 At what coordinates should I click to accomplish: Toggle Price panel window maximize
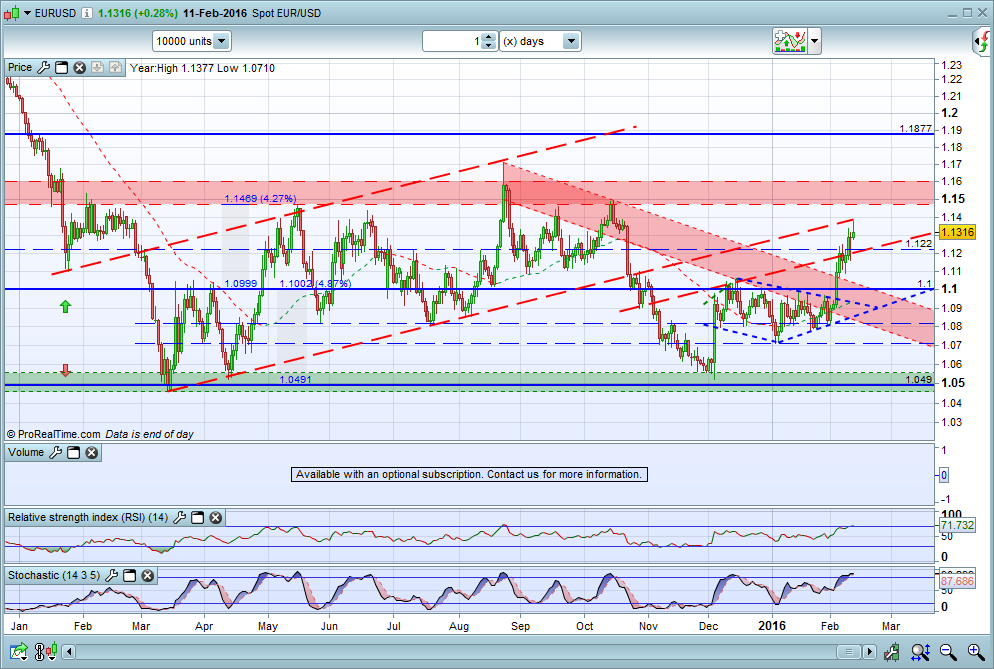(x=60, y=68)
